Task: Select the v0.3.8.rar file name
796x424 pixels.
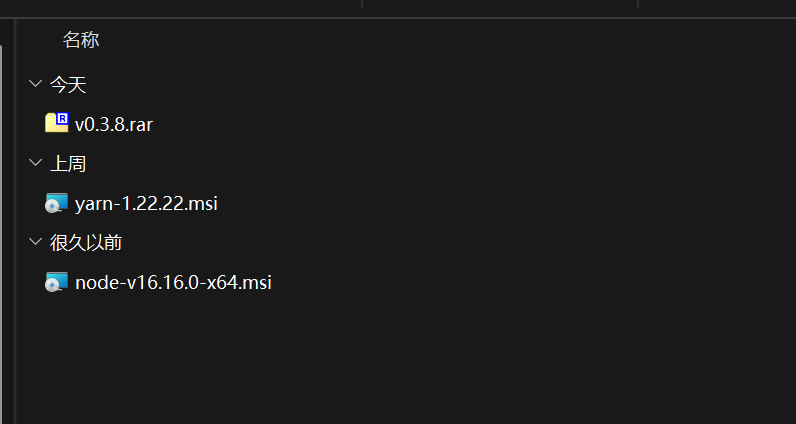Action: pos(113,124)
